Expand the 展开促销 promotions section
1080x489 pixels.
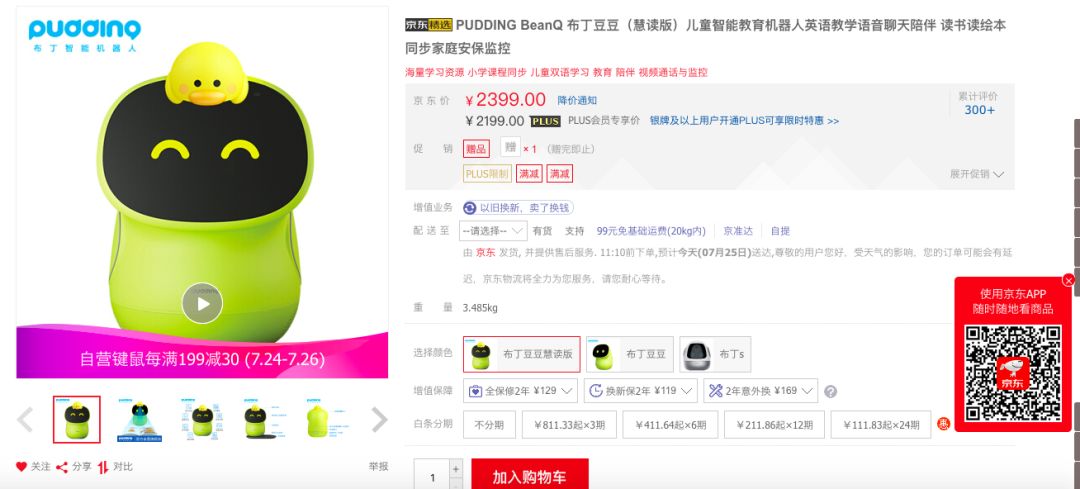pyautogui.click(x=977, y=174)
